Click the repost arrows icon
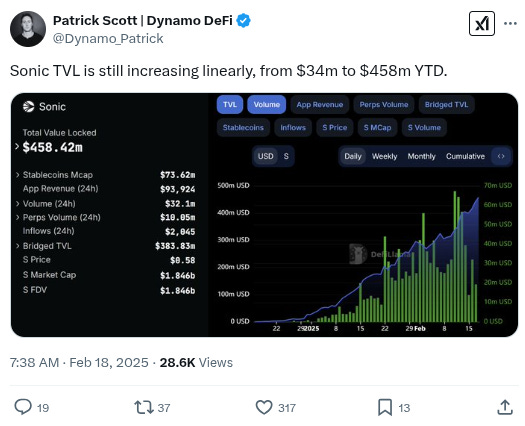 (144, 408)
